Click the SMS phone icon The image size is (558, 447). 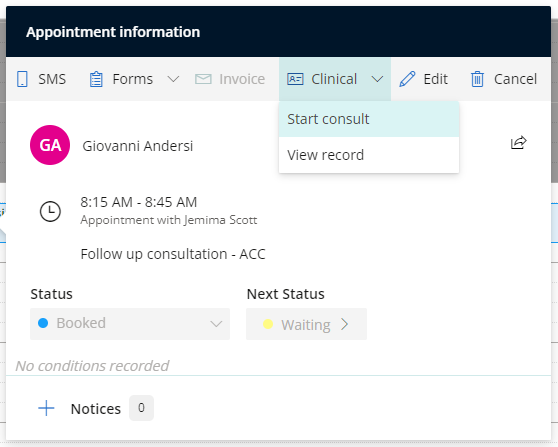point(22,79)
